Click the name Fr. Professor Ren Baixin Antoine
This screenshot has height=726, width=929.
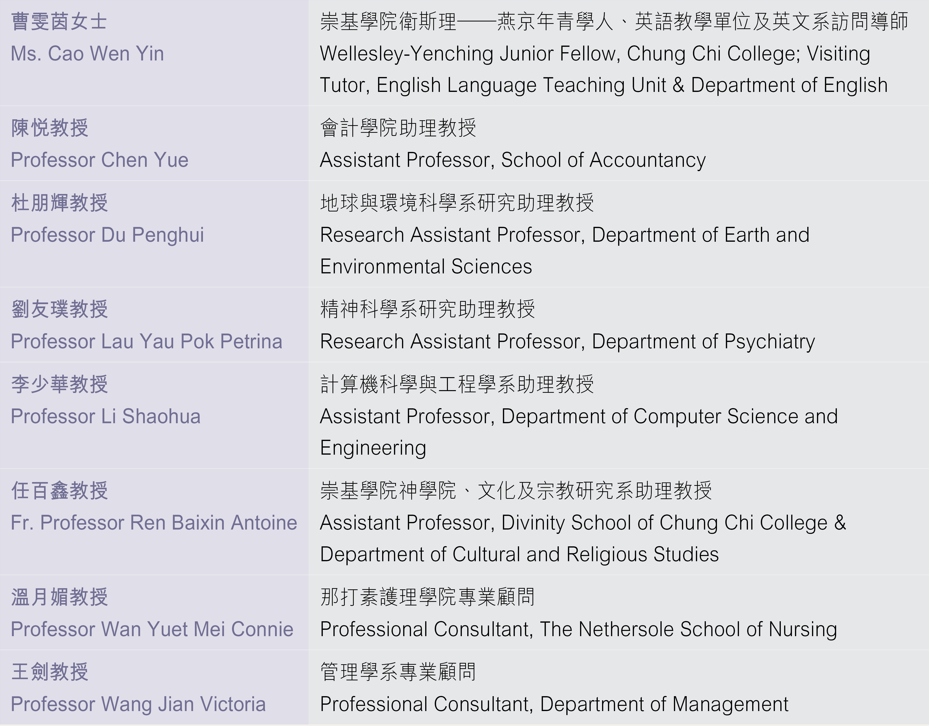[154, 522]
